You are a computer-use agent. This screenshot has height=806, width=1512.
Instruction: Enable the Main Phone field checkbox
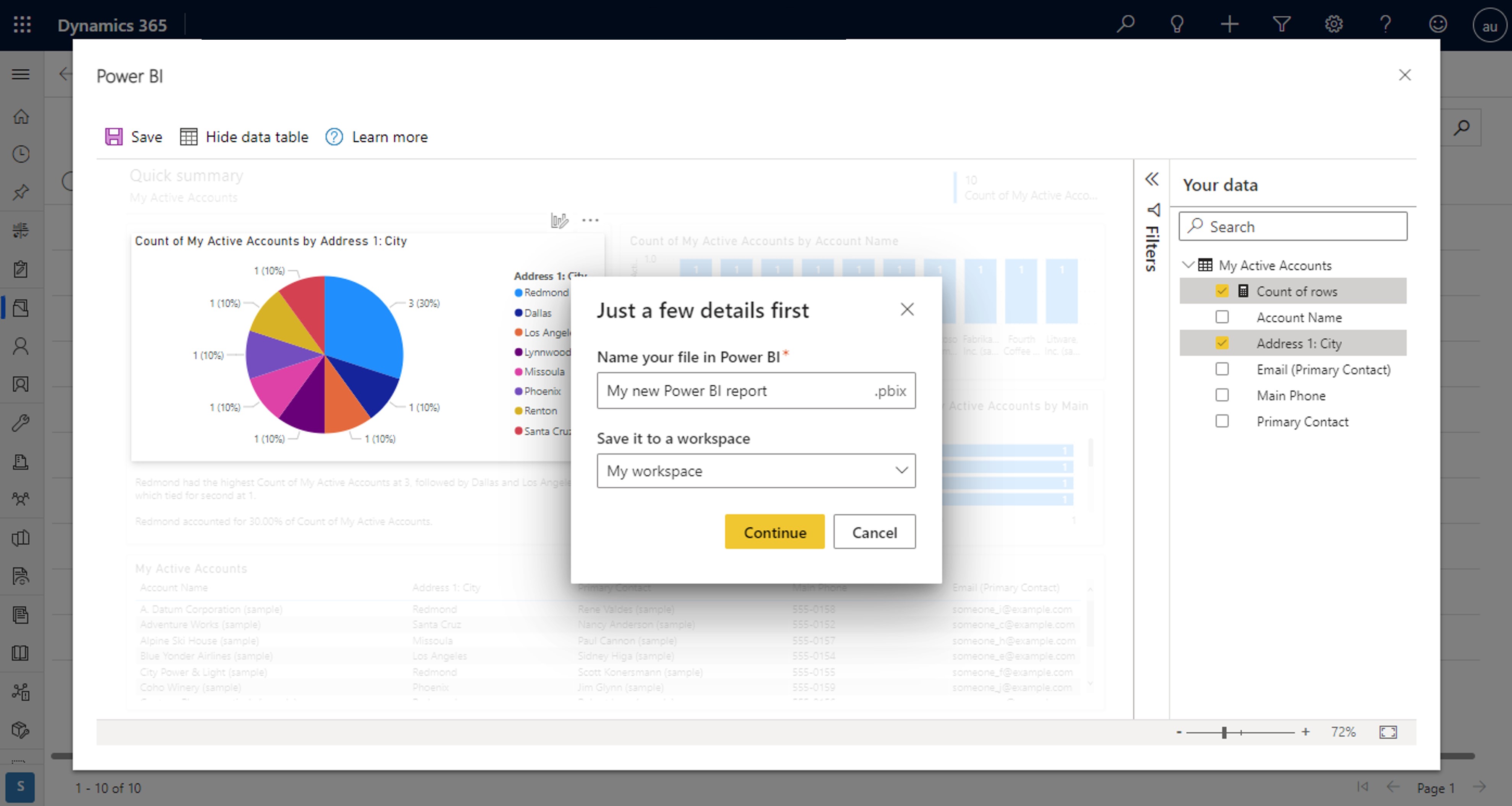[1221, 395]
